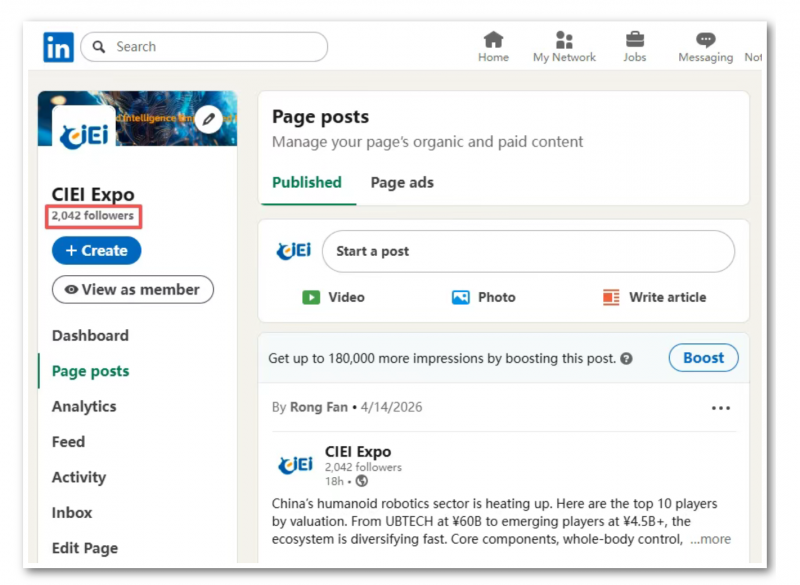Click the LinkedIn logo icon
800x585 pixels.
click(58, 47)
